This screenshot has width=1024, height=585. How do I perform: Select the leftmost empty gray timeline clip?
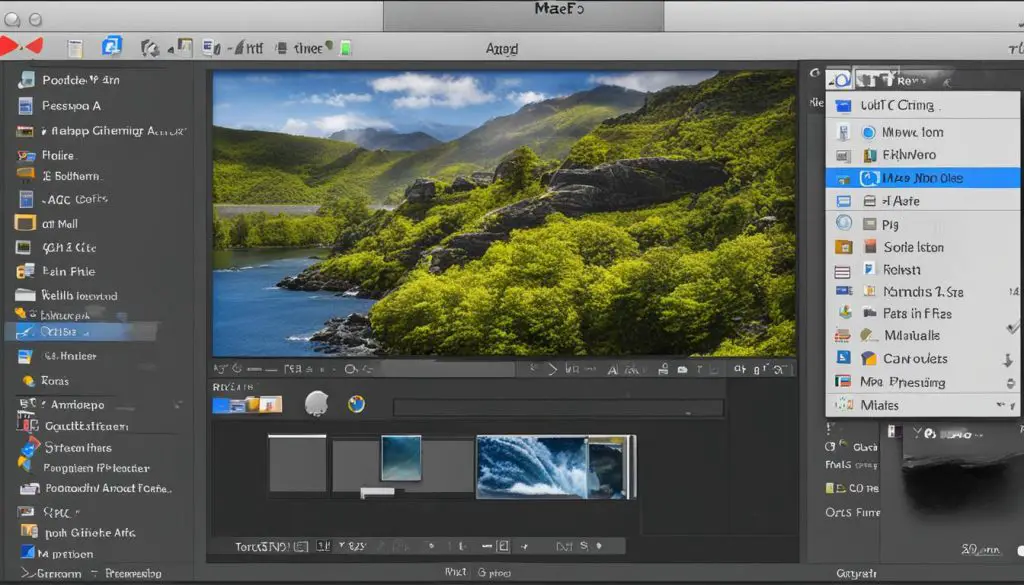297,463
